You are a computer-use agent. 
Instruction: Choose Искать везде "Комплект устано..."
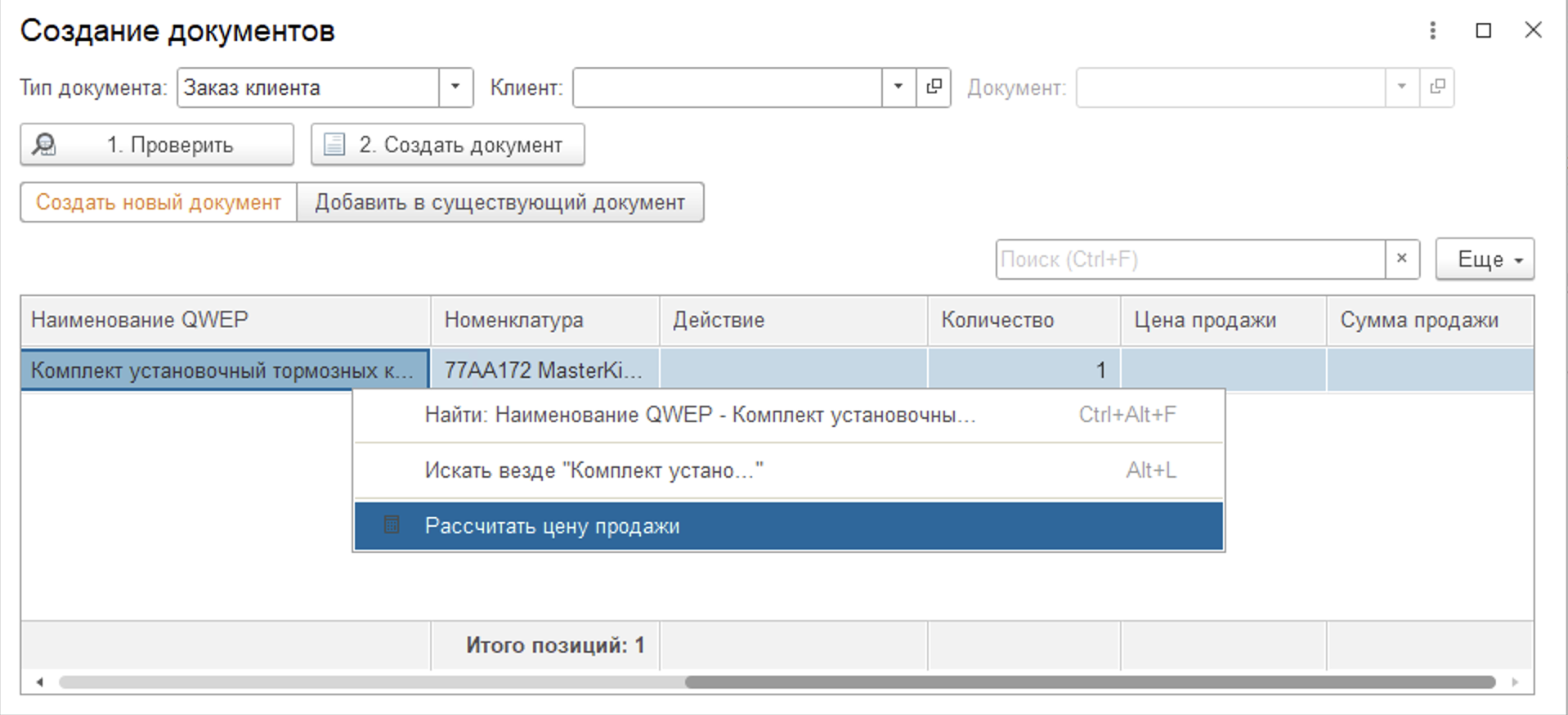pos(789,470)
